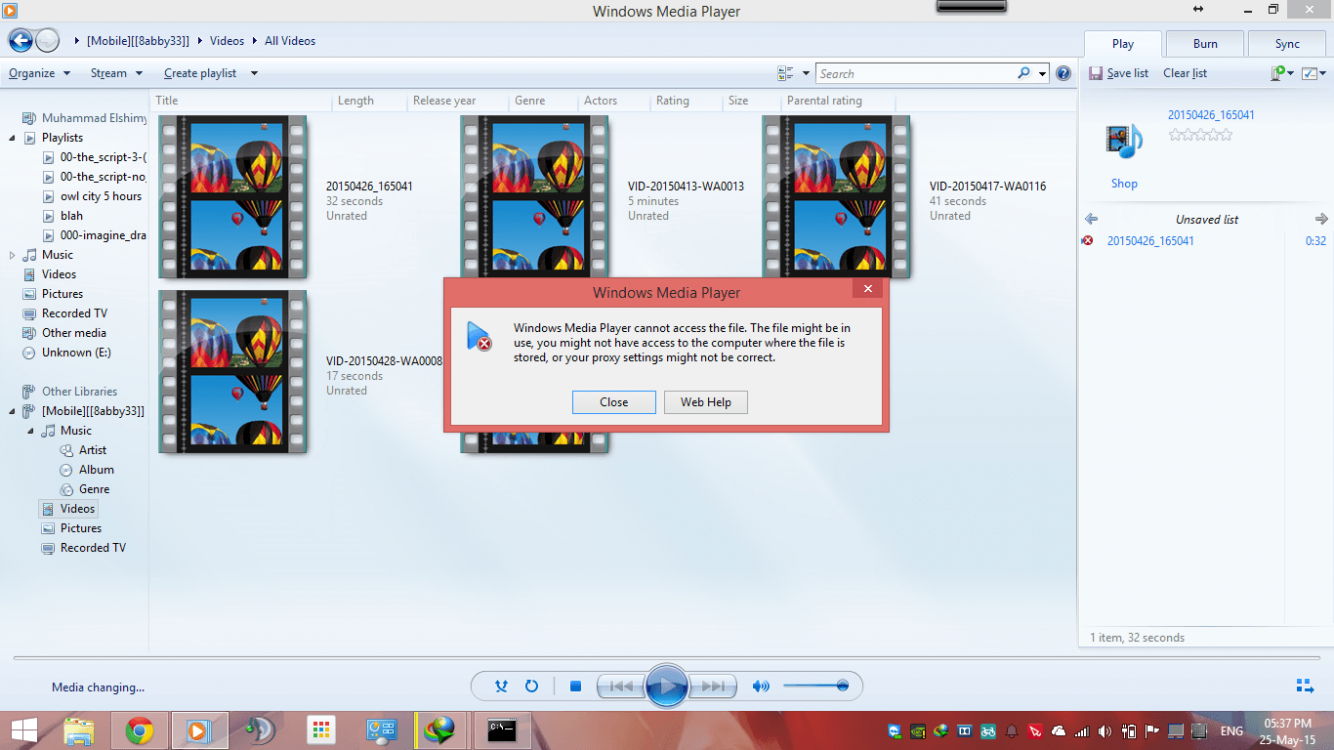This screenshot has height=750, width=1334.
Task: Click the View options icon
Action: pos(786,73)
